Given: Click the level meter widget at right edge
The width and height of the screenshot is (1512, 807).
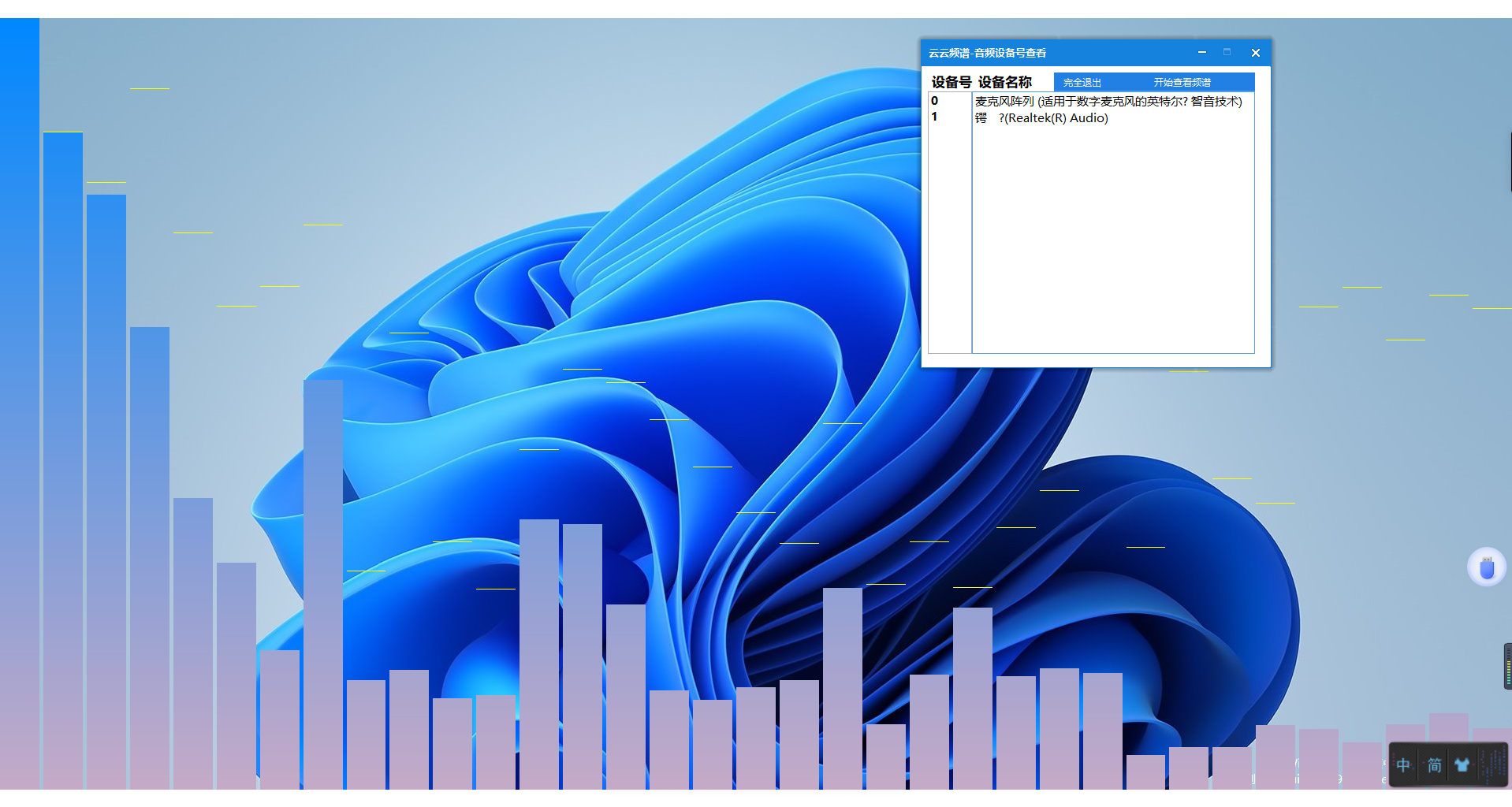Looking at the screenshot, I should 1508,667.
